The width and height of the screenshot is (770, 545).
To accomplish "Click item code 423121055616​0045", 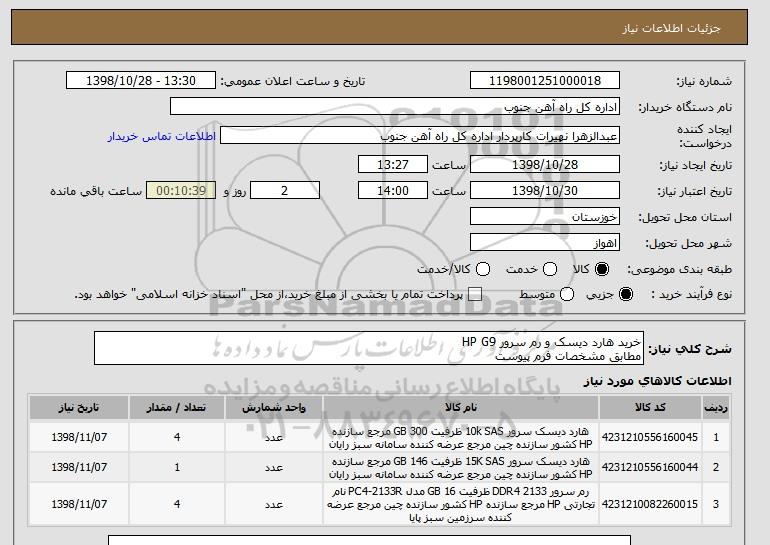I will pos(650,437).
